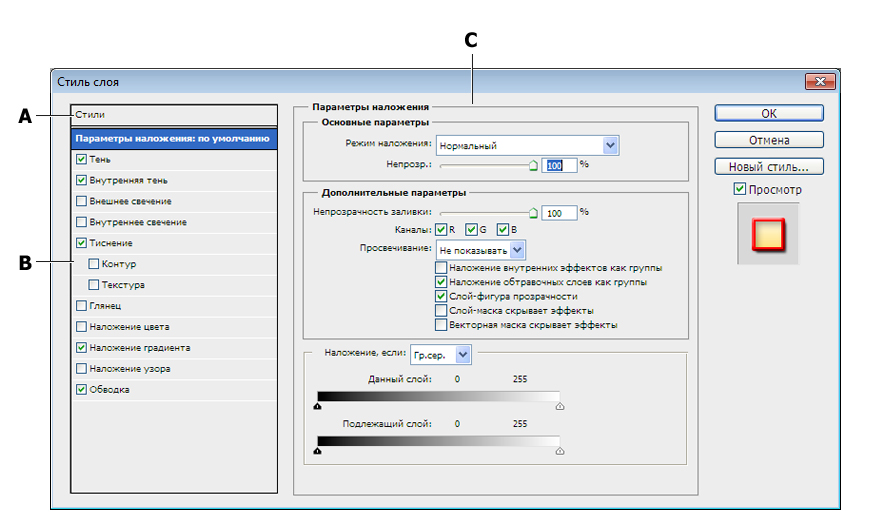890x521 pixels.
Task: Click Подлежащий слой black point triangle
Action: (317, 451)
